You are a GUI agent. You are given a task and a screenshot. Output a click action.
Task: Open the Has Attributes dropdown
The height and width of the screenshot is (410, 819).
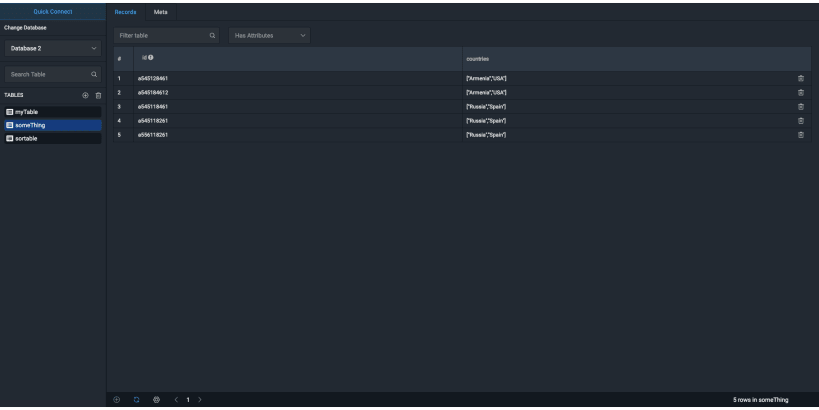[x=269, y=36]
